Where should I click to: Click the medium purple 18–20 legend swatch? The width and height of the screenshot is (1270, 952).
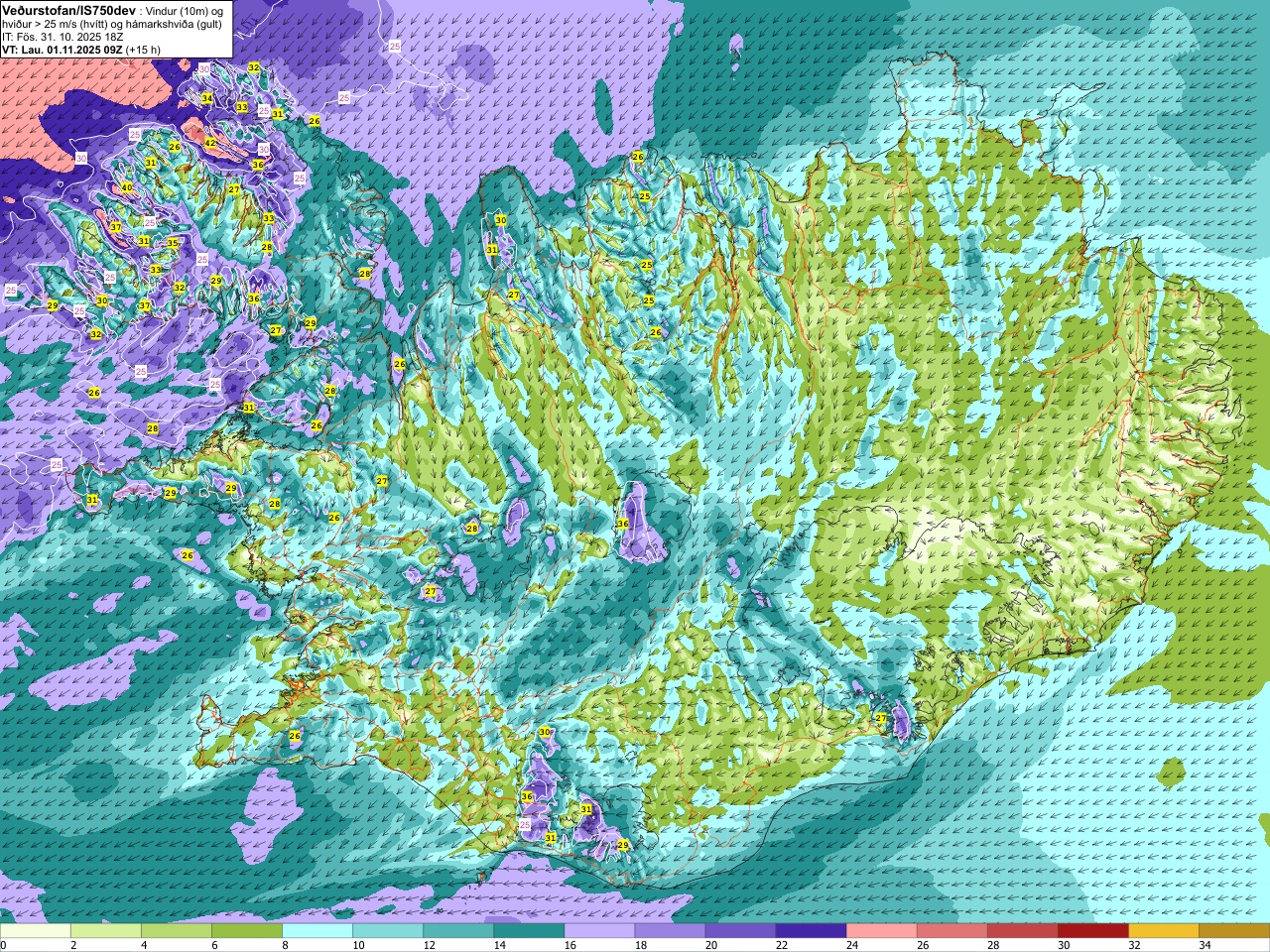tap(670, 931)
